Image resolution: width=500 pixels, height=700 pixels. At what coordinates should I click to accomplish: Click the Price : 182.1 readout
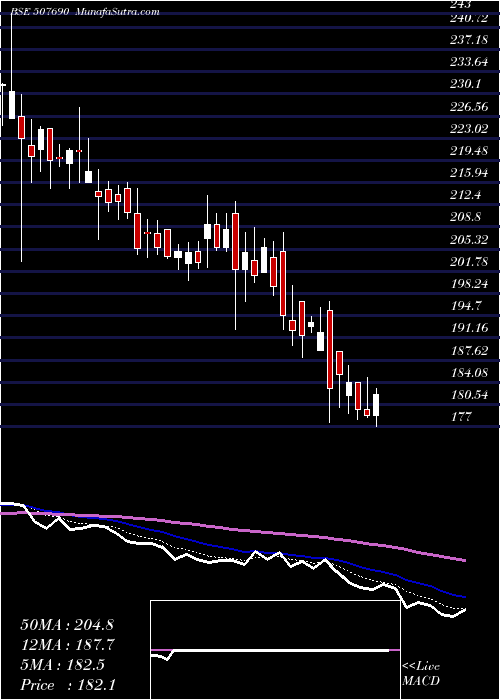click(x=67, y=685)
